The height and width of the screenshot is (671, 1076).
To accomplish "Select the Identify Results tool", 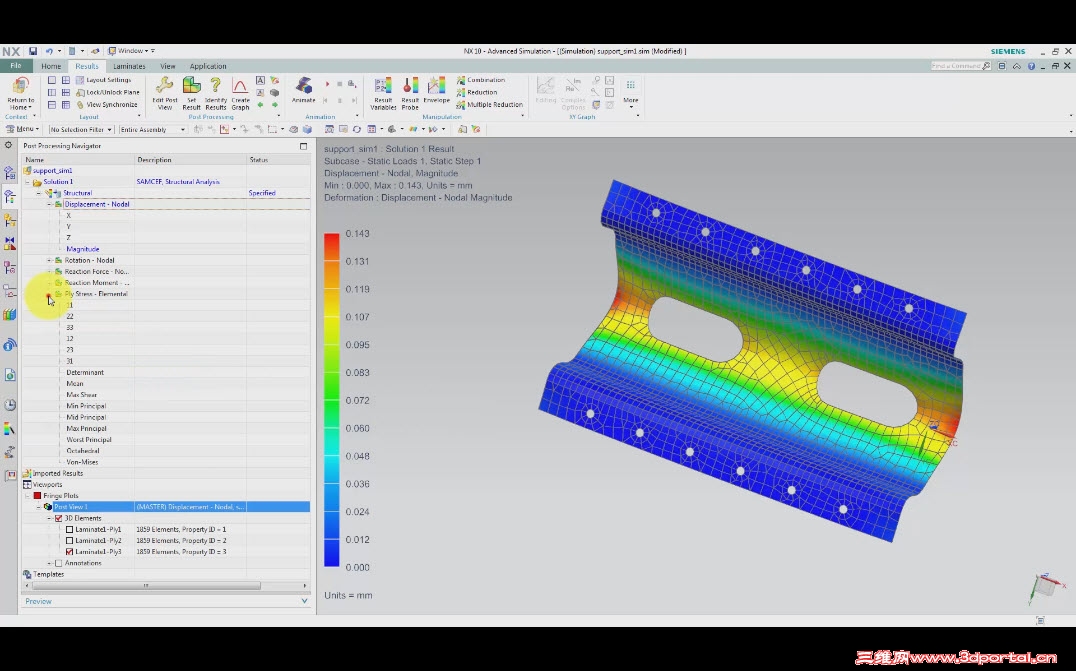I will tap(215, 93).
